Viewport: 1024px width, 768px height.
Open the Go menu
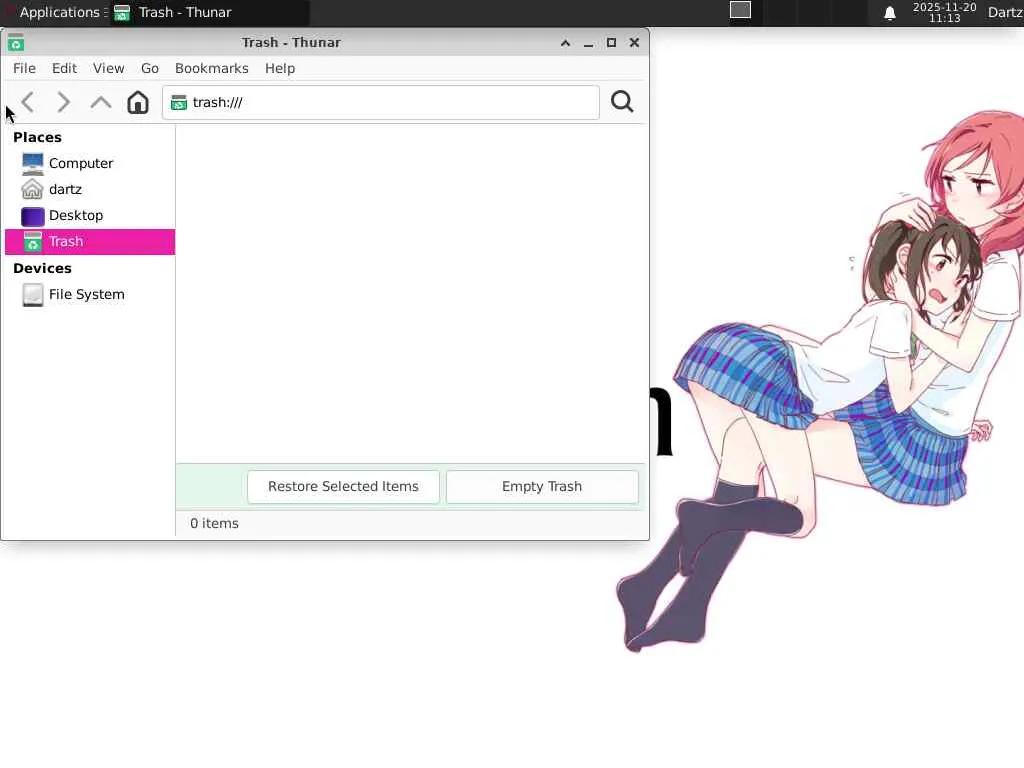click(x=150, y=69)
